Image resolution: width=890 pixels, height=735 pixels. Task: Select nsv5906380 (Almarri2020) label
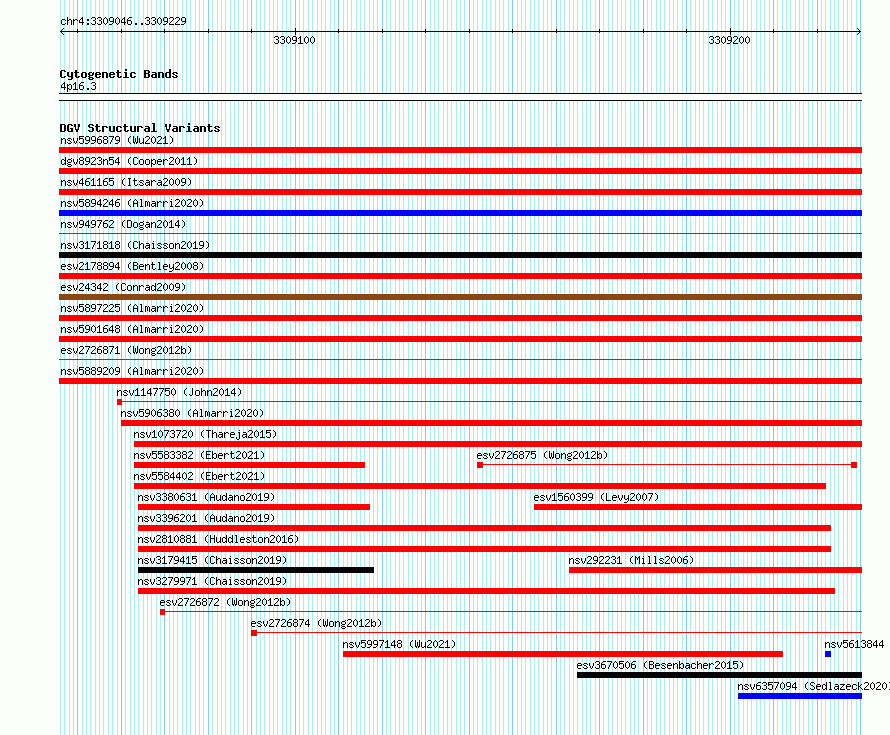192,413
